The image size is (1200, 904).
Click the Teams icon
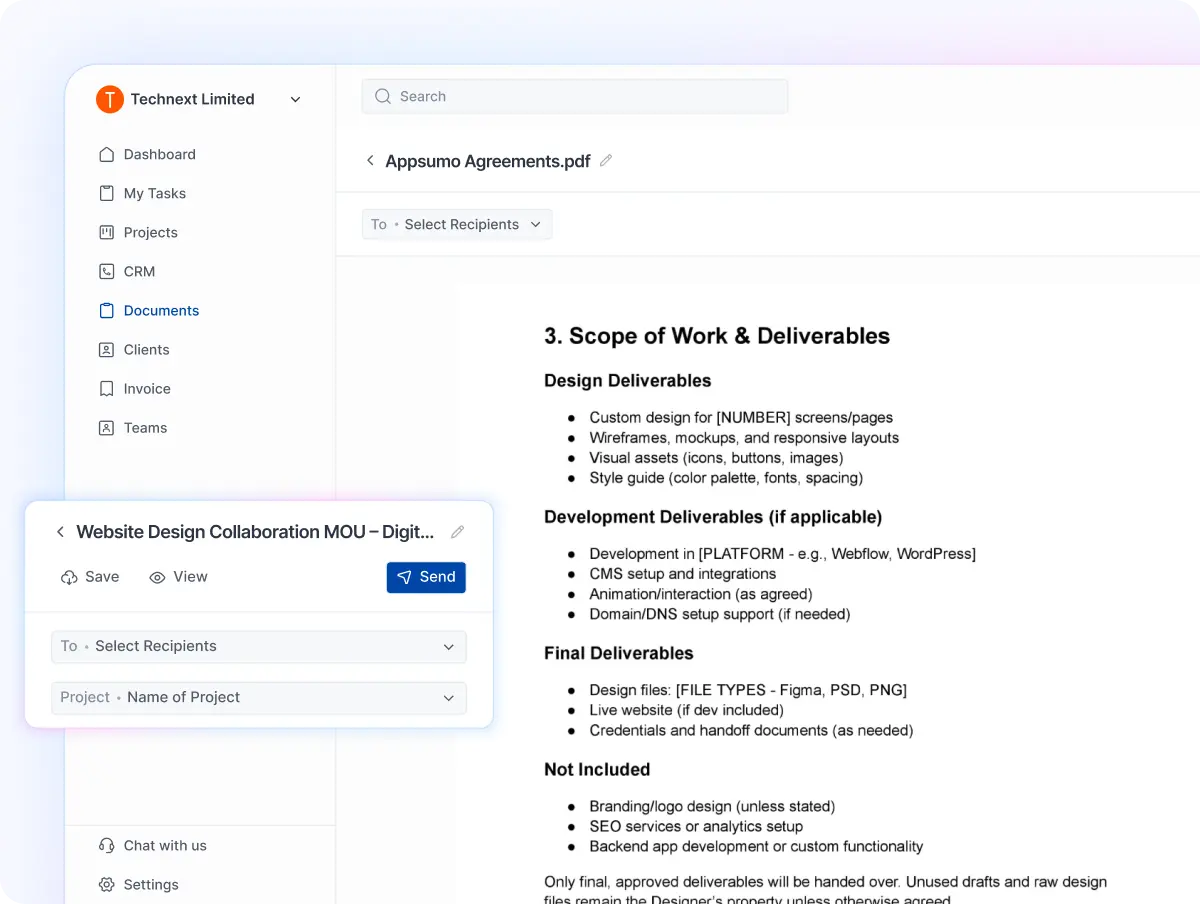[x=107, y=427]
